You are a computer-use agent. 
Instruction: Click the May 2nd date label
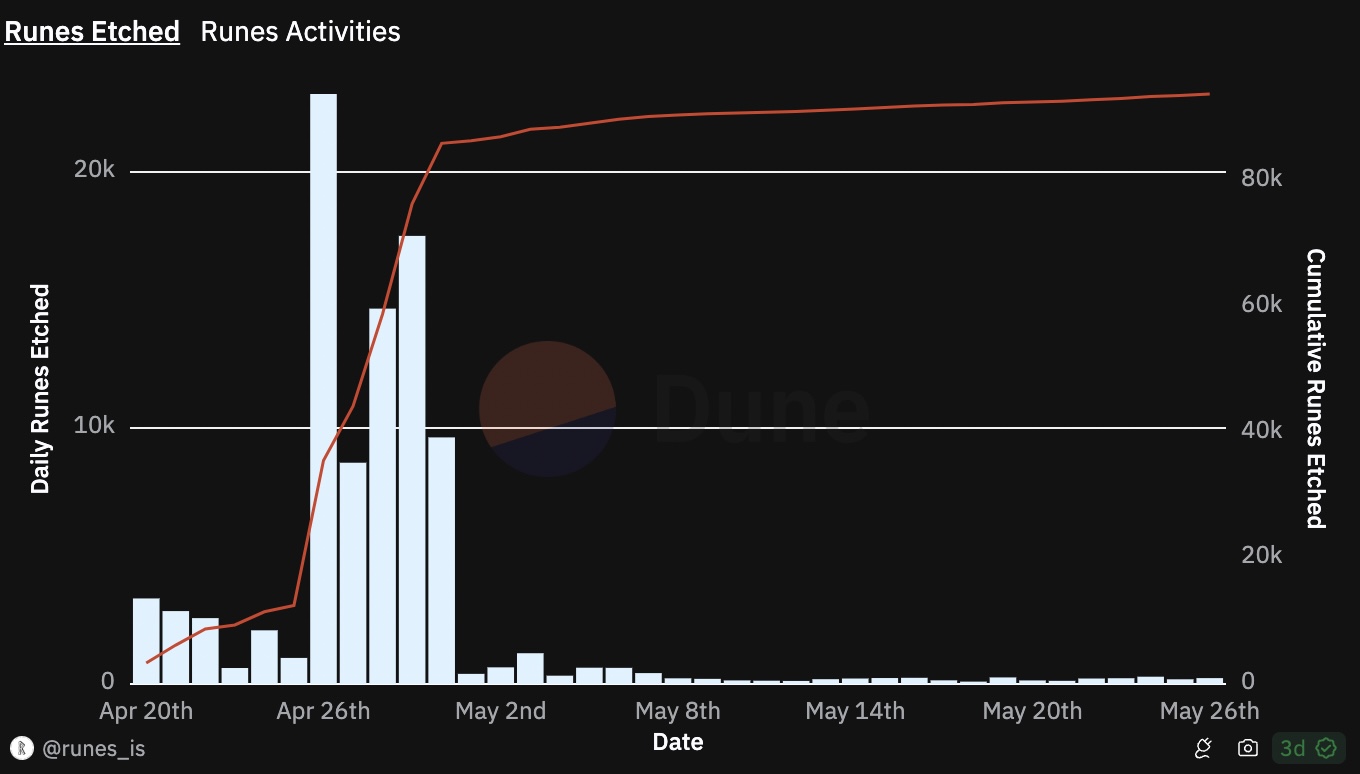coord(500,711)
